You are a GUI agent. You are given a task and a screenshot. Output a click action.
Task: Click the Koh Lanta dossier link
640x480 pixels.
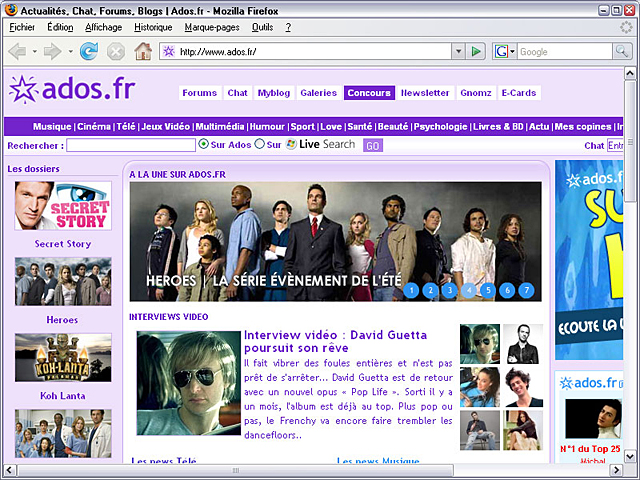(x=62, y=396)
